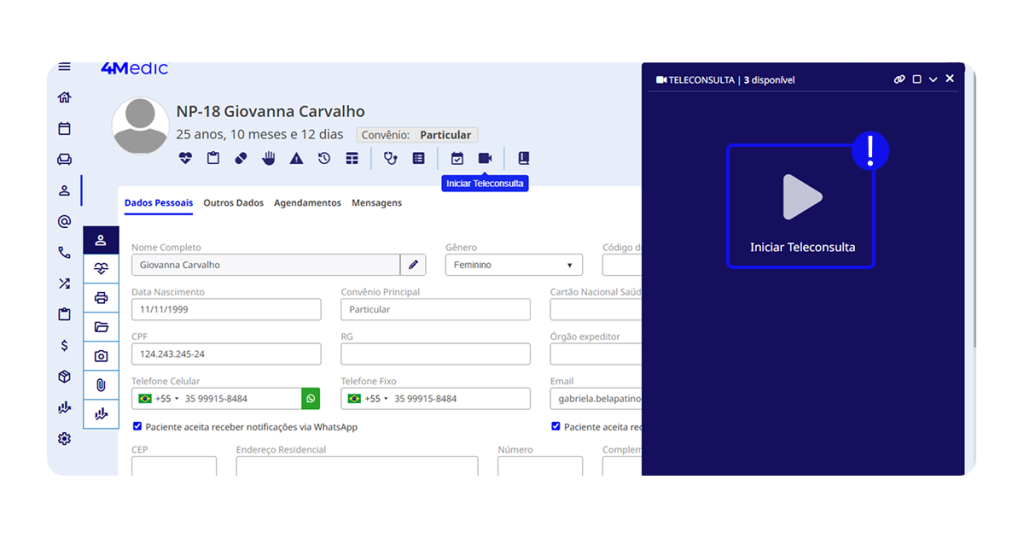Copy teleconsulta link via chain icon
Screen dimensions: 1024x538
click(899, 79)
